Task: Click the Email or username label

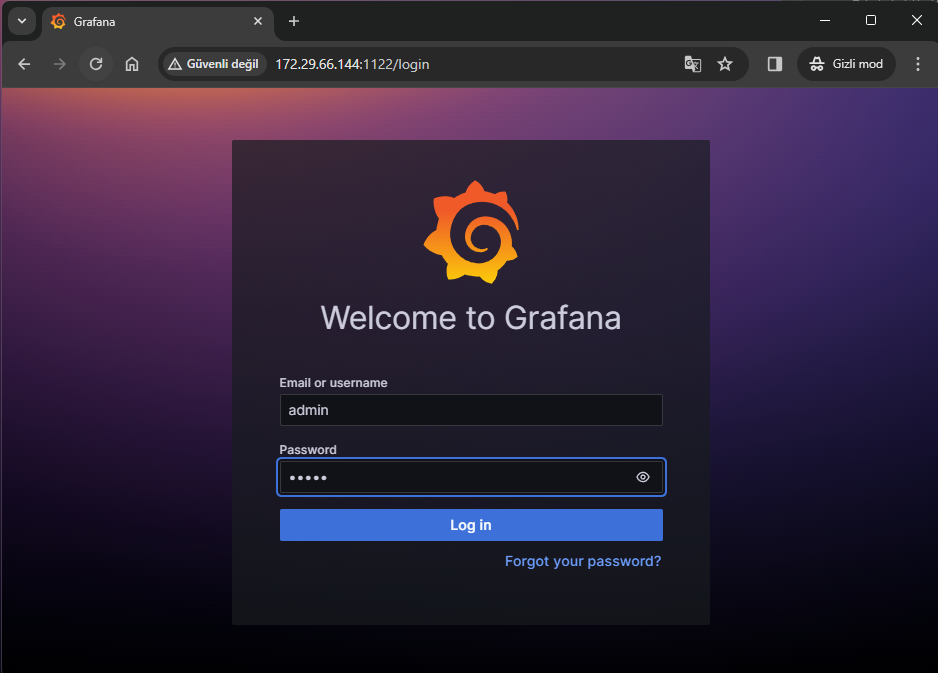Action: click(333, 383)
